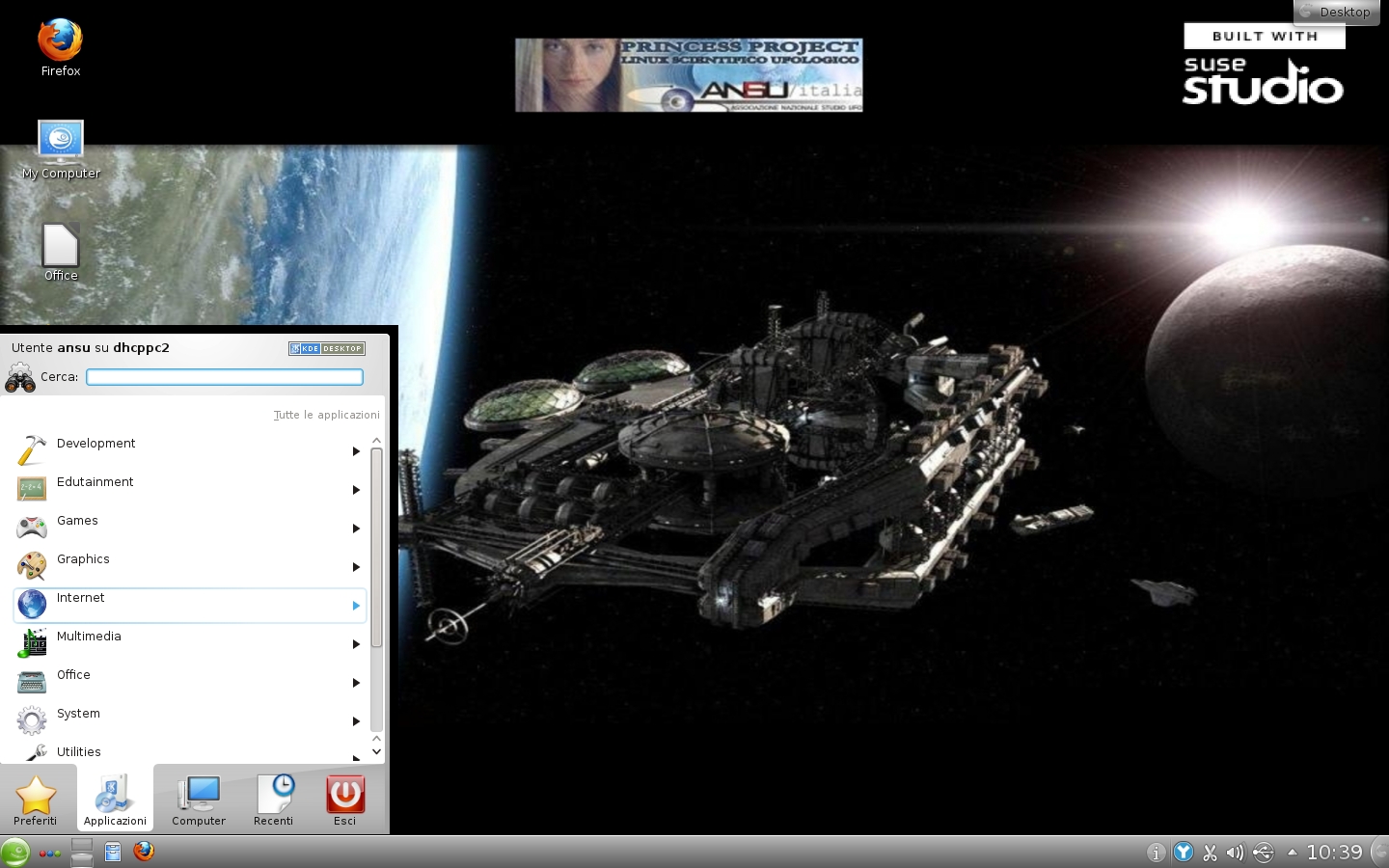Click the Princess Project banner image
Viewport: 1389px width, 868px height.
coord(689,75)
